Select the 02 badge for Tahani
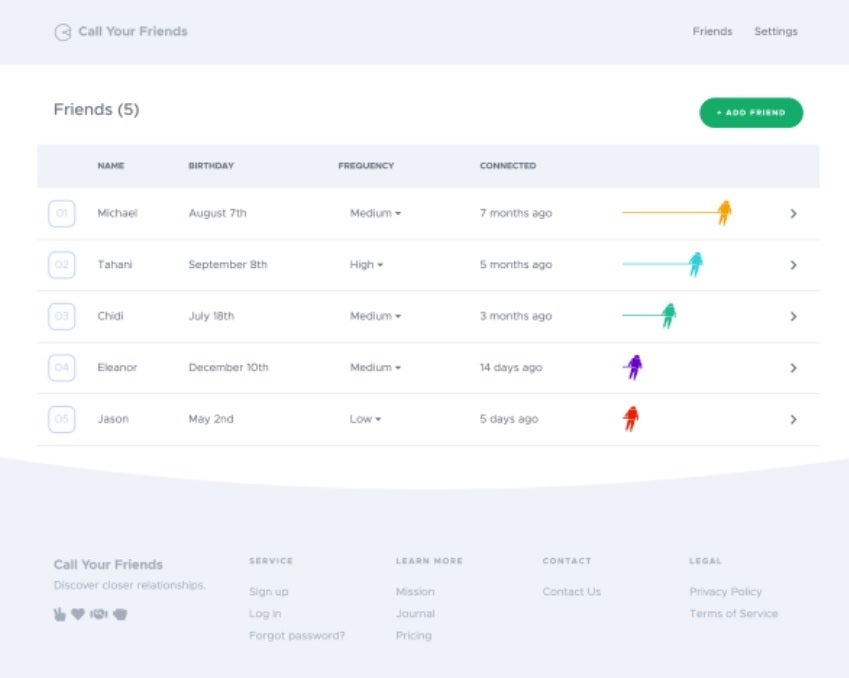This screenshot has height=678, width=849. click(62, 265)
